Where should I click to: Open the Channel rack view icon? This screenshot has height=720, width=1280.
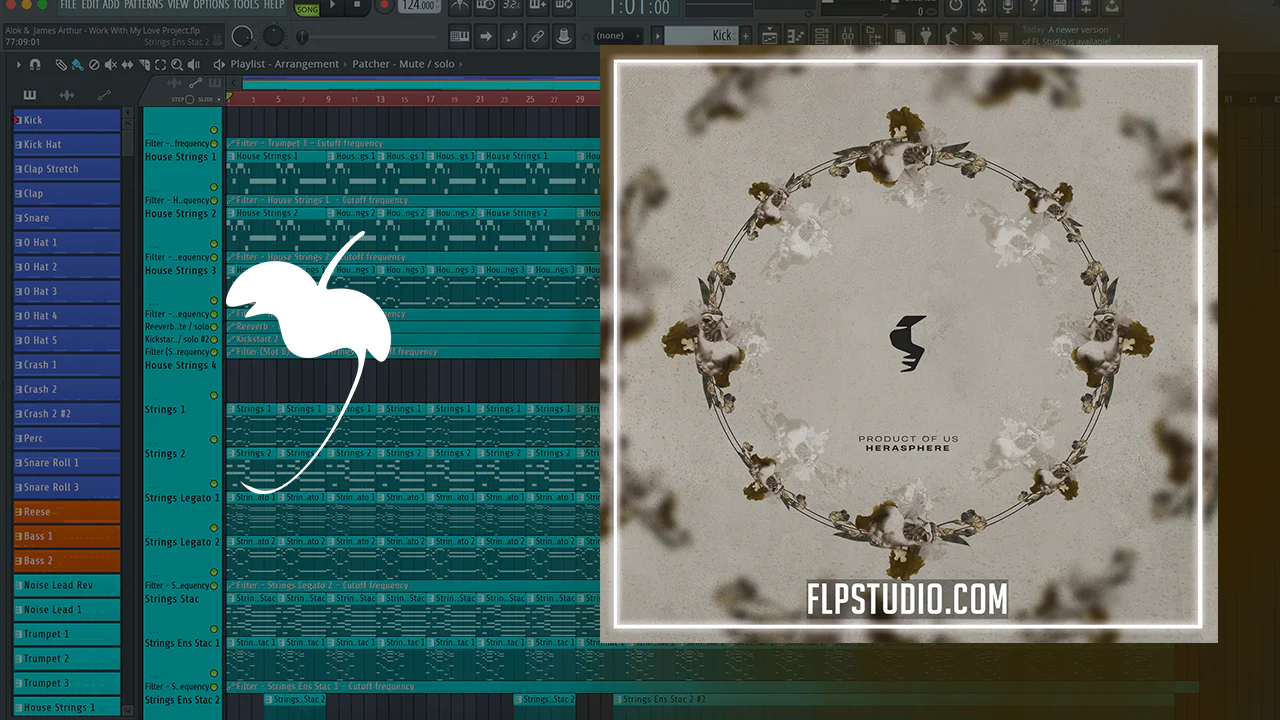point(821,36)
